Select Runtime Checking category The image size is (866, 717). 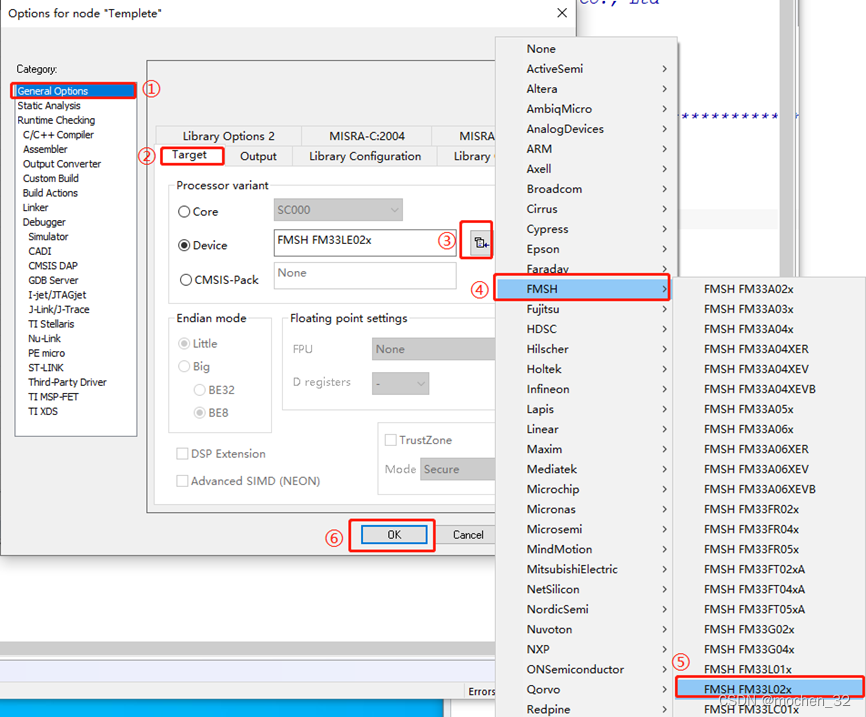(x=56, y=120)
